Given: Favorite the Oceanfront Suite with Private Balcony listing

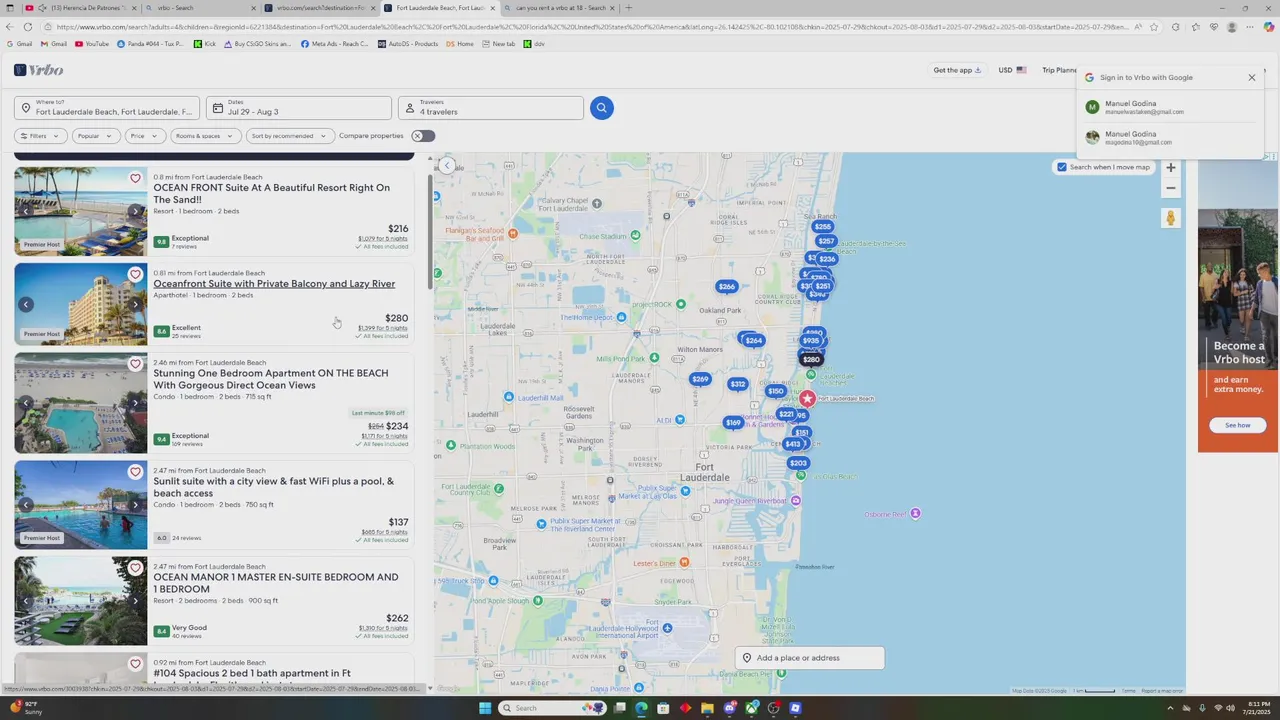Looking at the screenshot, I should click(x=135, y=274).
